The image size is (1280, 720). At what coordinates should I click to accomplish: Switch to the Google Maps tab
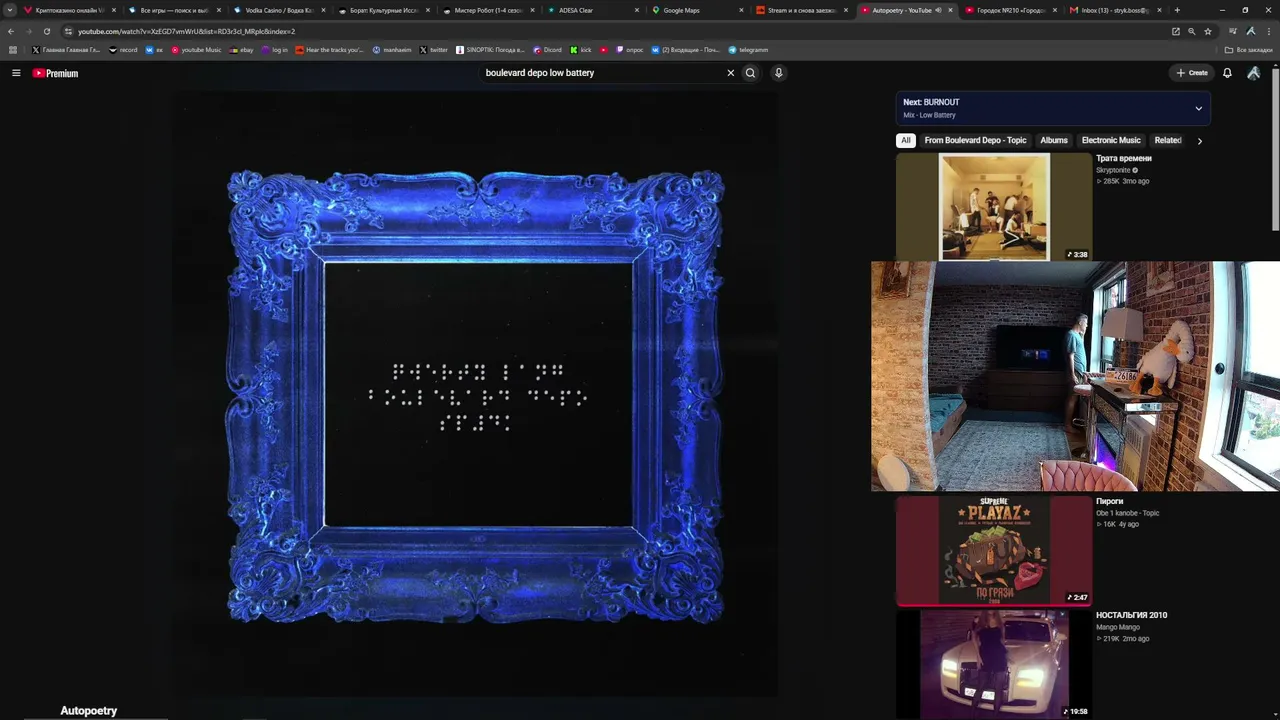(x=695, y=10)
